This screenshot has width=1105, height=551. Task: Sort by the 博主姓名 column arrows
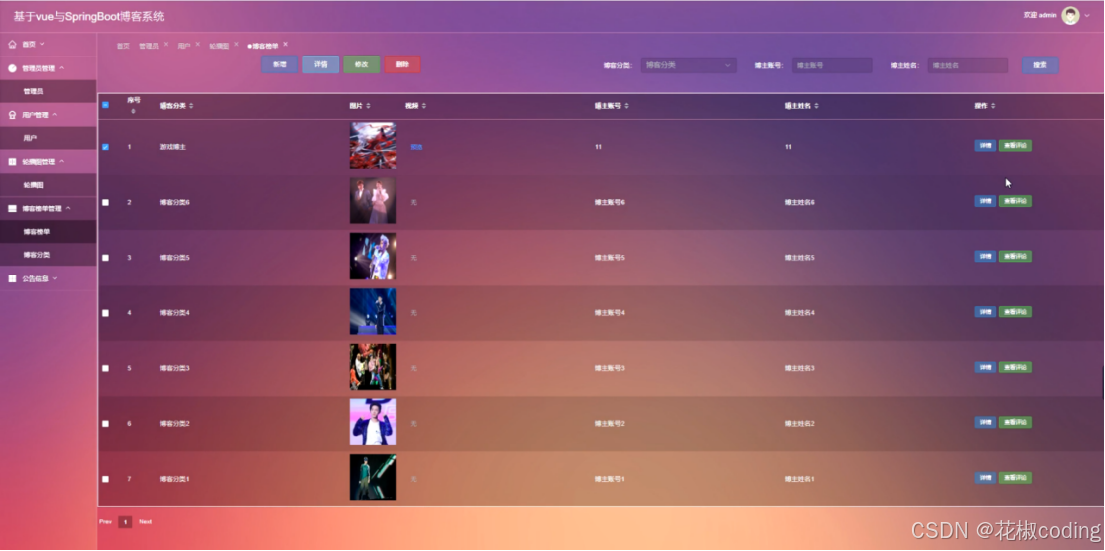(817, 106)
